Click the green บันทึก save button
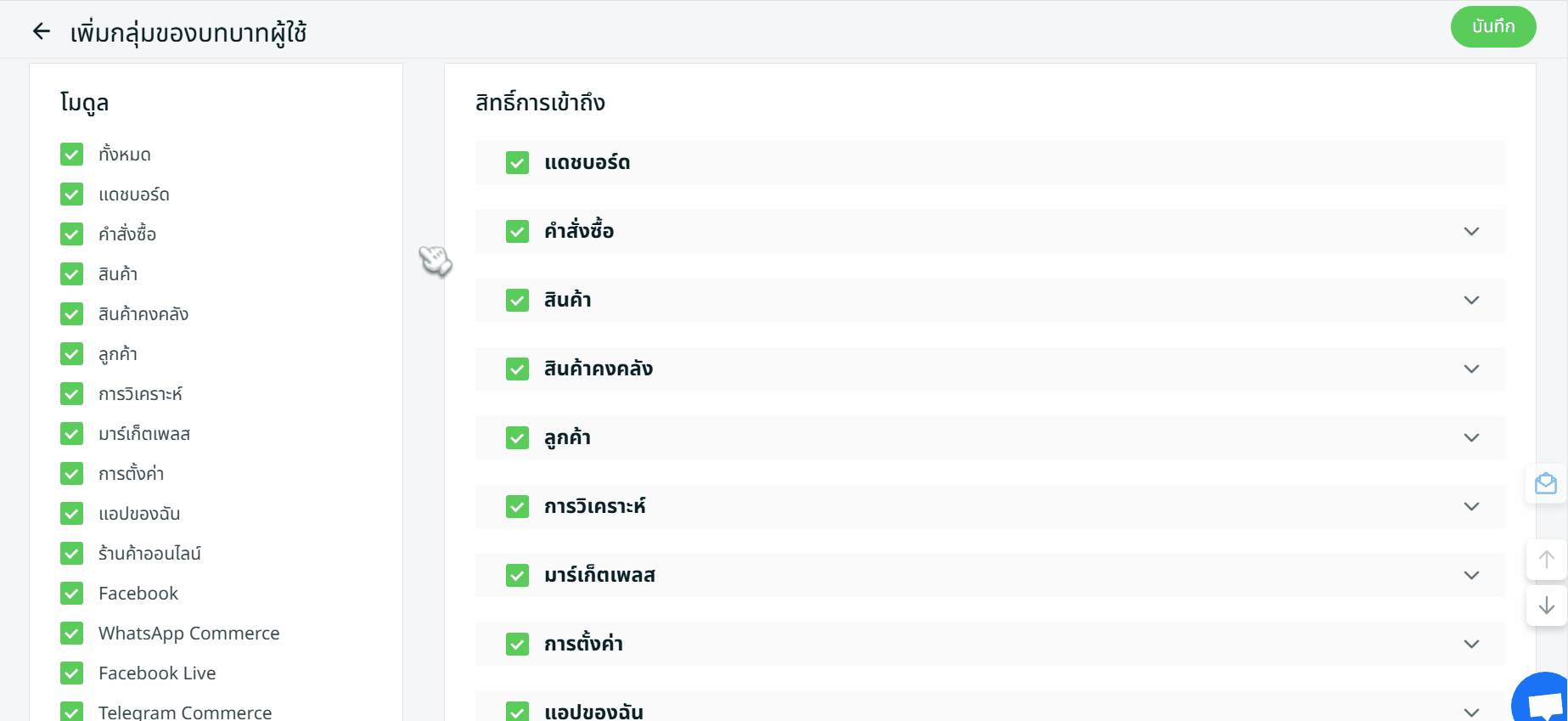The height and width of the screenshot is (721, 1568). 1492,27
